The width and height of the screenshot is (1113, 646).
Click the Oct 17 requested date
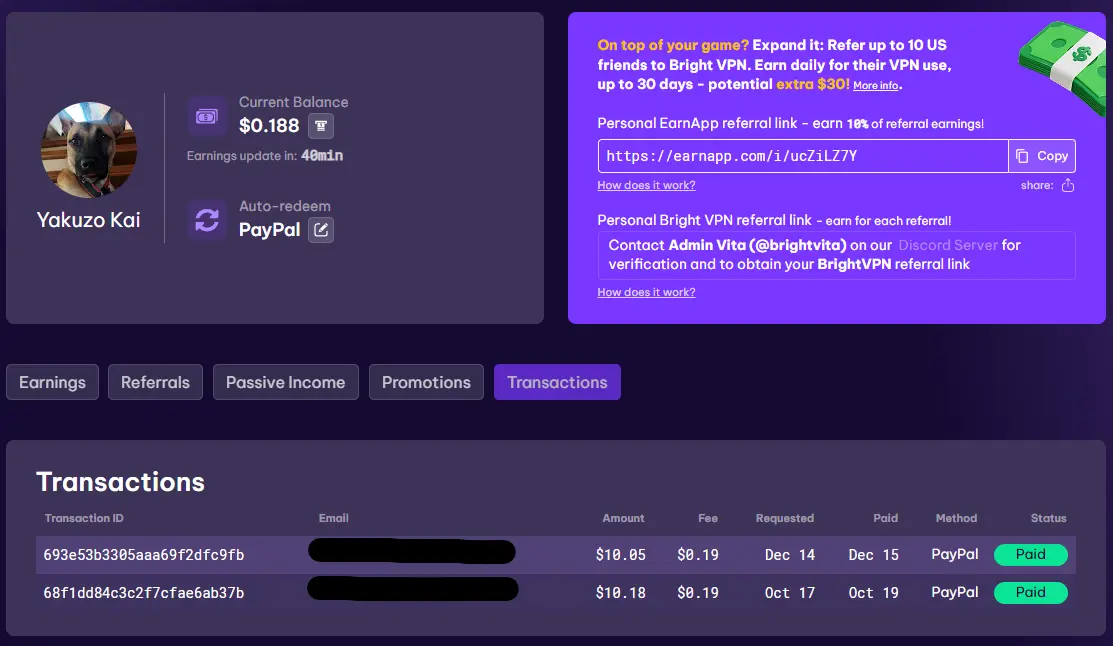[x=789, y=593]
